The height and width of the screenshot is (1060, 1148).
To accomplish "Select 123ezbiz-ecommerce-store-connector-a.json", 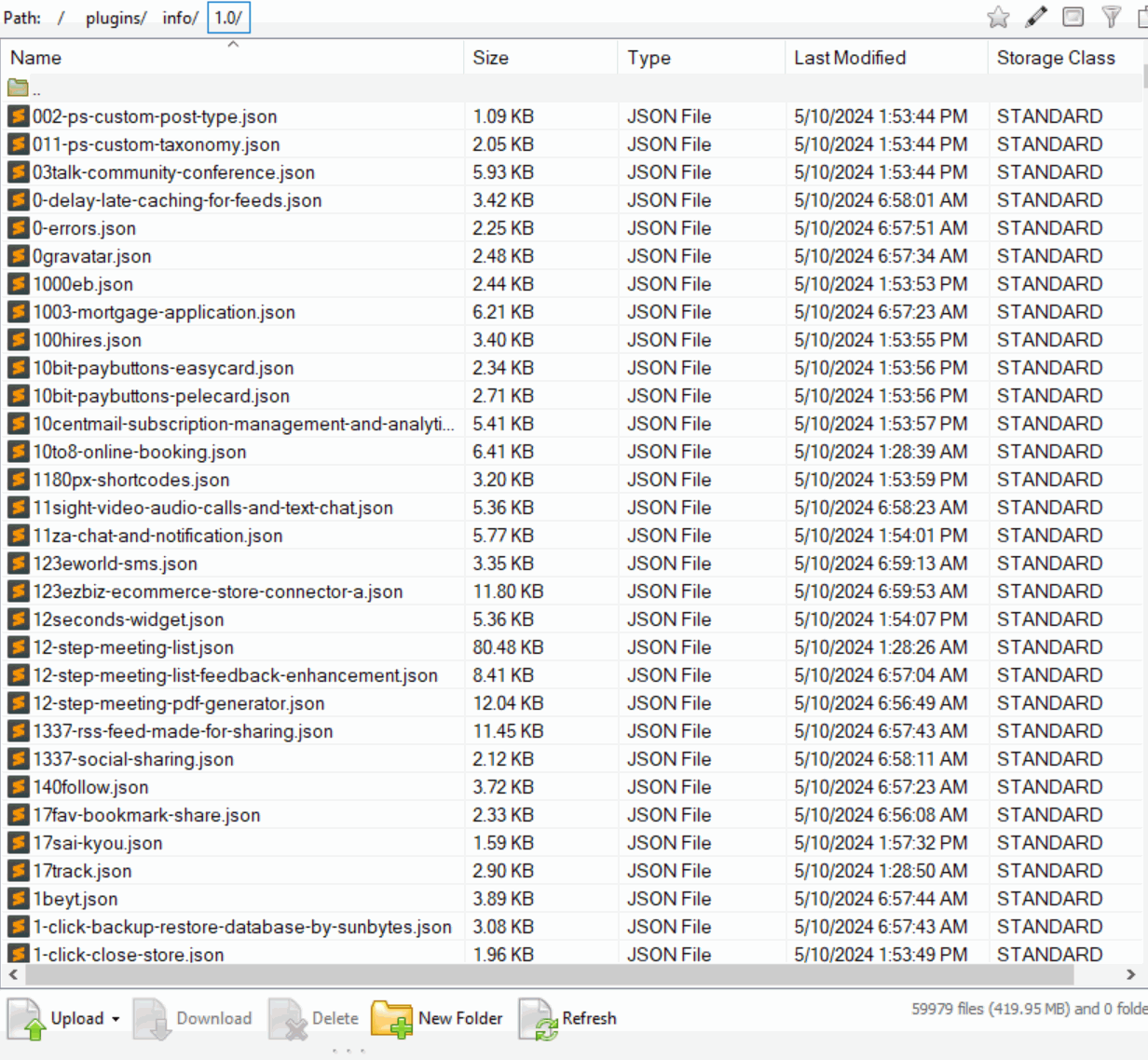I will [x=218, y=591].
